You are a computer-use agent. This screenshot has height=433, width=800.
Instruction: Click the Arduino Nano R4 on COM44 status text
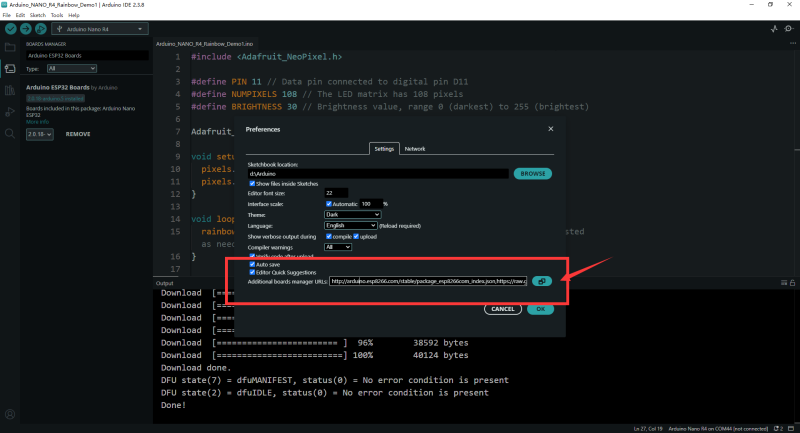click(x=718, y=429)
